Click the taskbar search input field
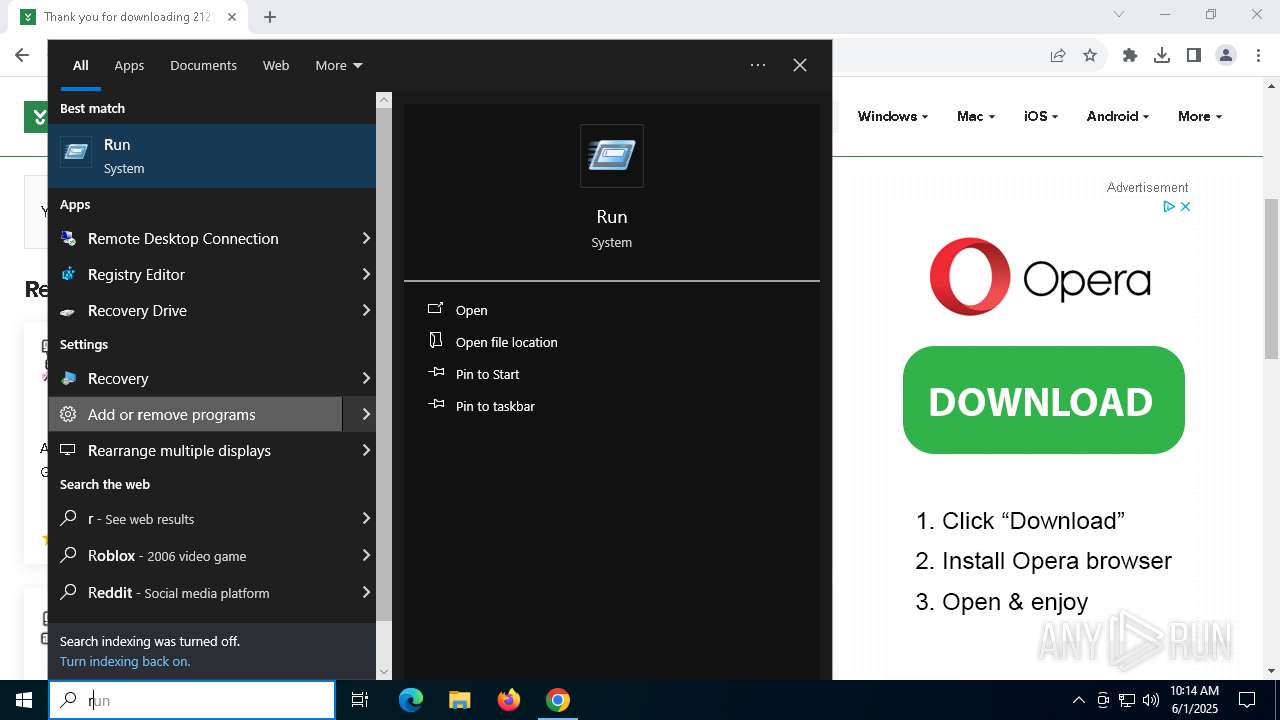The image size is (1280, 720). click(192, 700)
